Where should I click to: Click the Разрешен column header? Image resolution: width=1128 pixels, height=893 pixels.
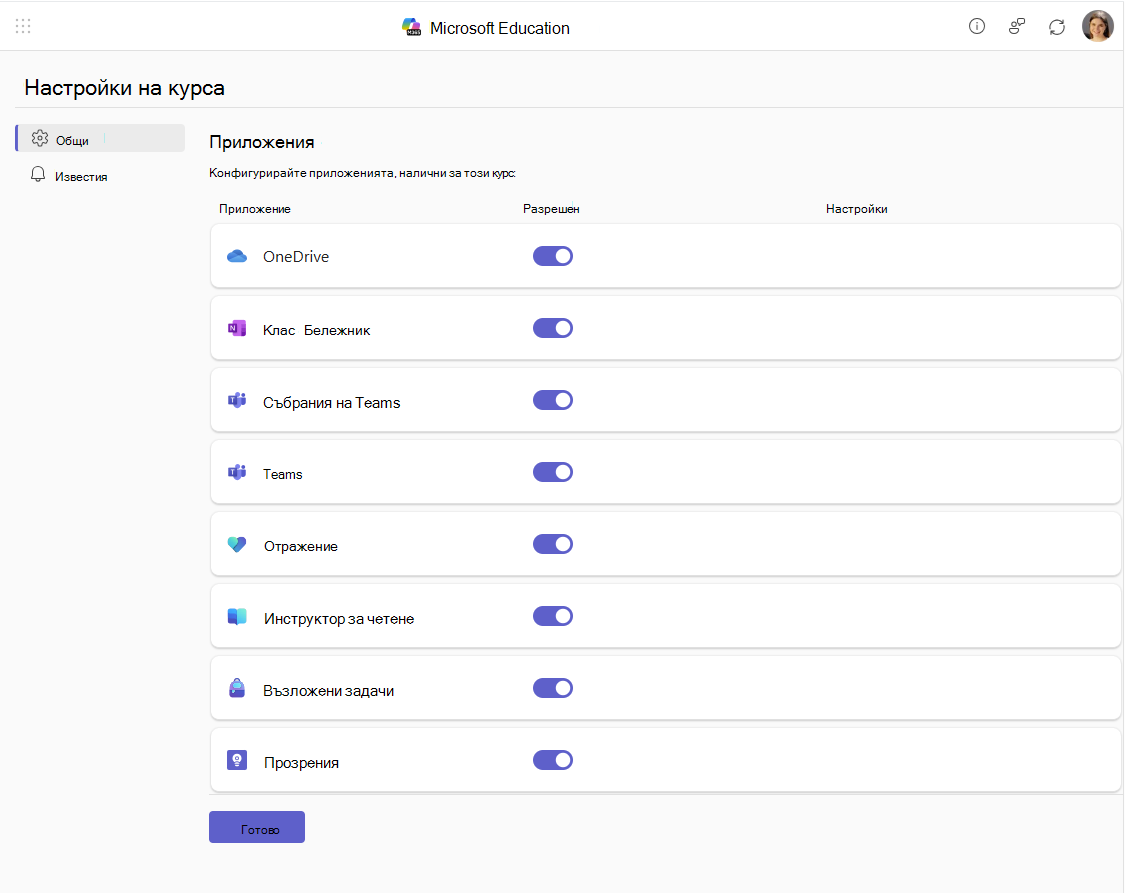pyautogui.click(x=551, y=209)
